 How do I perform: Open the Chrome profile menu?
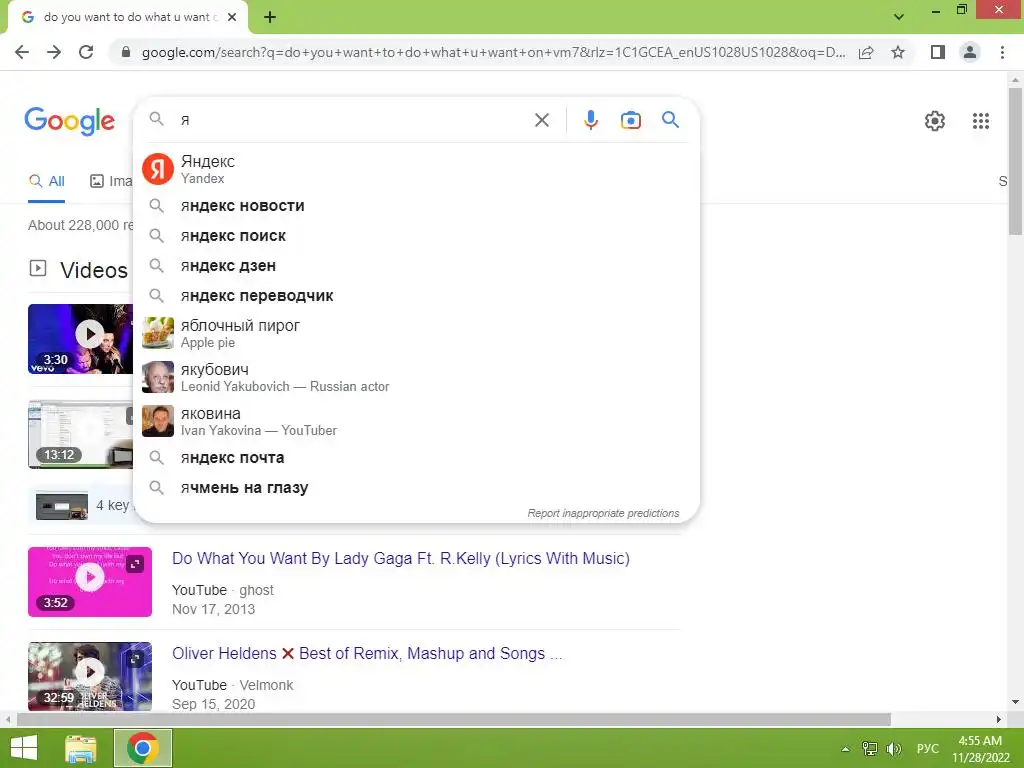970,52
